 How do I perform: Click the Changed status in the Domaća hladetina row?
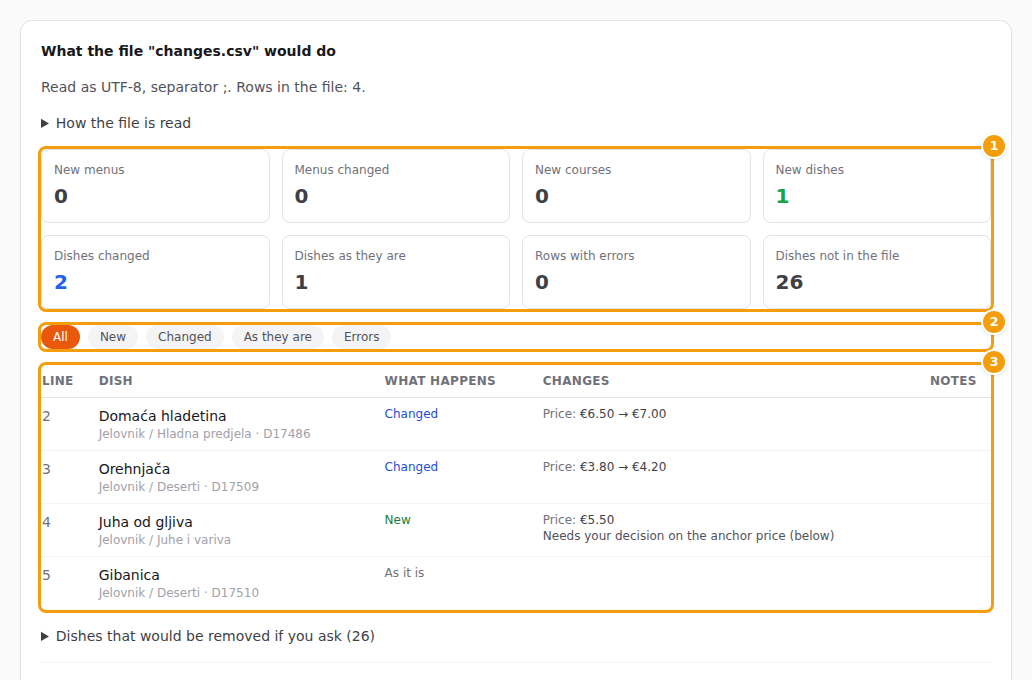pyautogui.click(x=411, y=413)
